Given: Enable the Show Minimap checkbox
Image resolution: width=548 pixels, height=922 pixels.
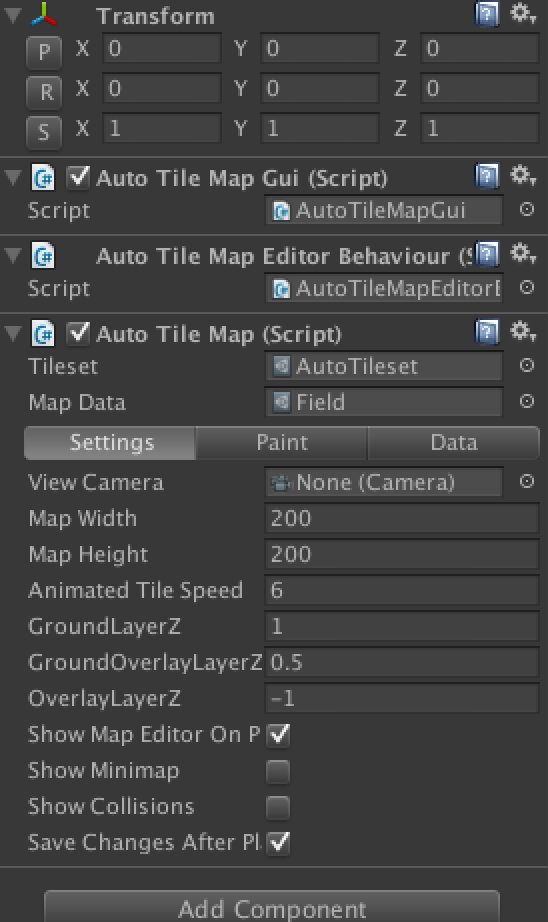Looking at the screenshot, I should pos(278,771).
